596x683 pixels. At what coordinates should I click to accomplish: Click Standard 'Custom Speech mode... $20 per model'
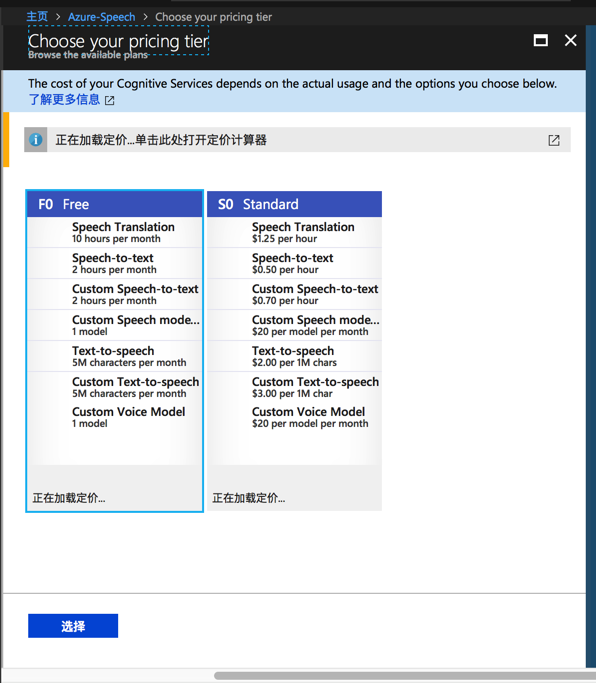click(x=295, y=325)
